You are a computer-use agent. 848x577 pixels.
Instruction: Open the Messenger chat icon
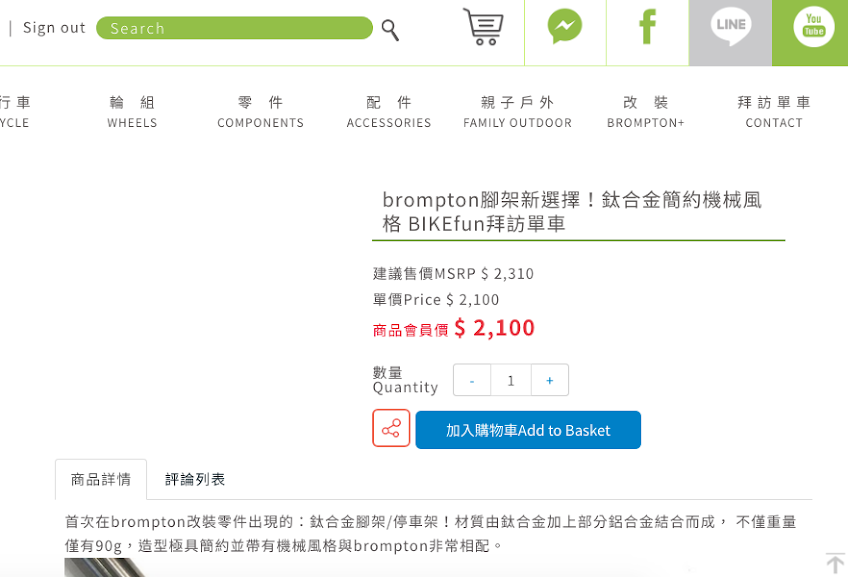click(x=565, y=26)
